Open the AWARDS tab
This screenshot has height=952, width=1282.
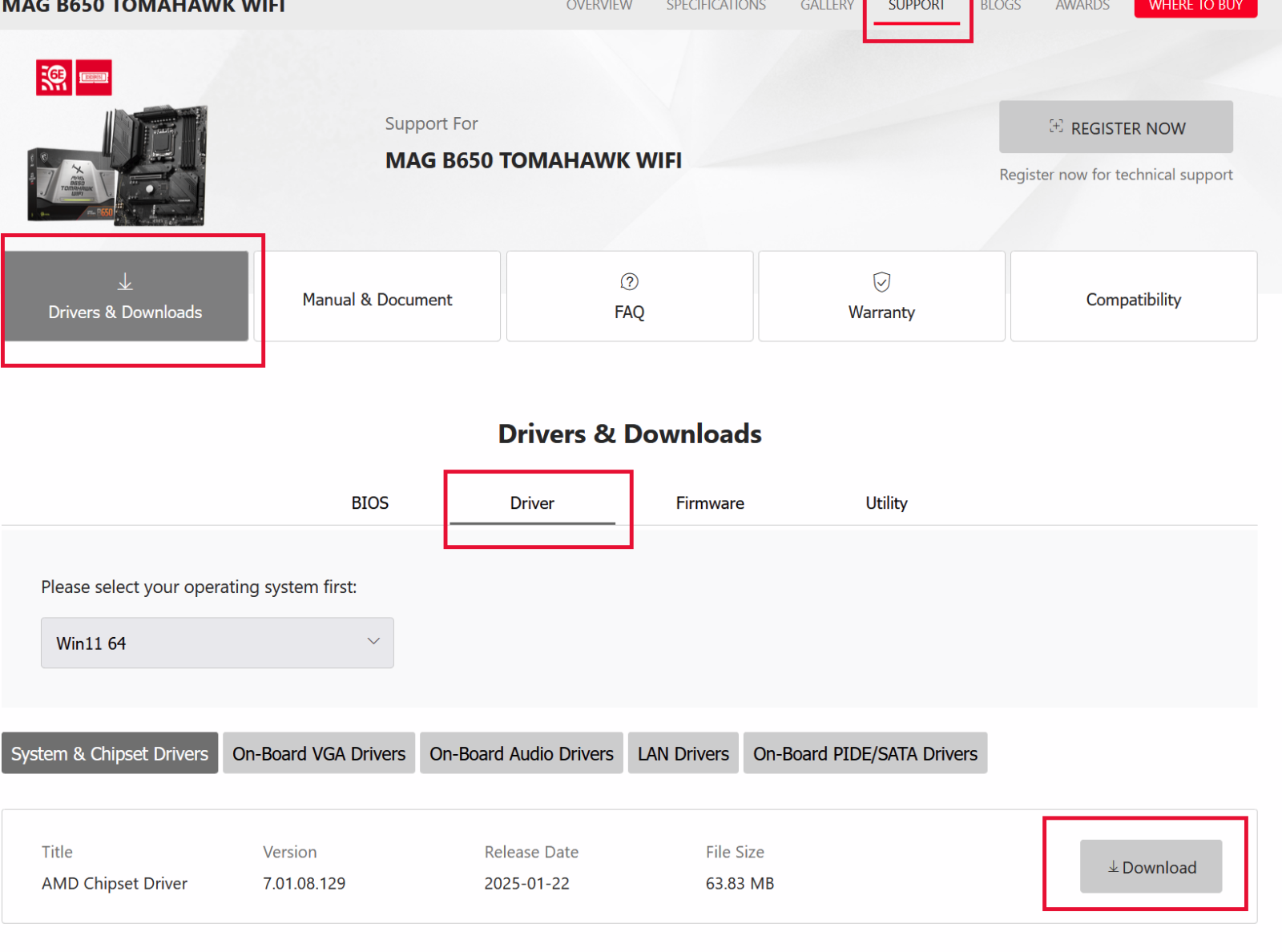click(1082, 6)
